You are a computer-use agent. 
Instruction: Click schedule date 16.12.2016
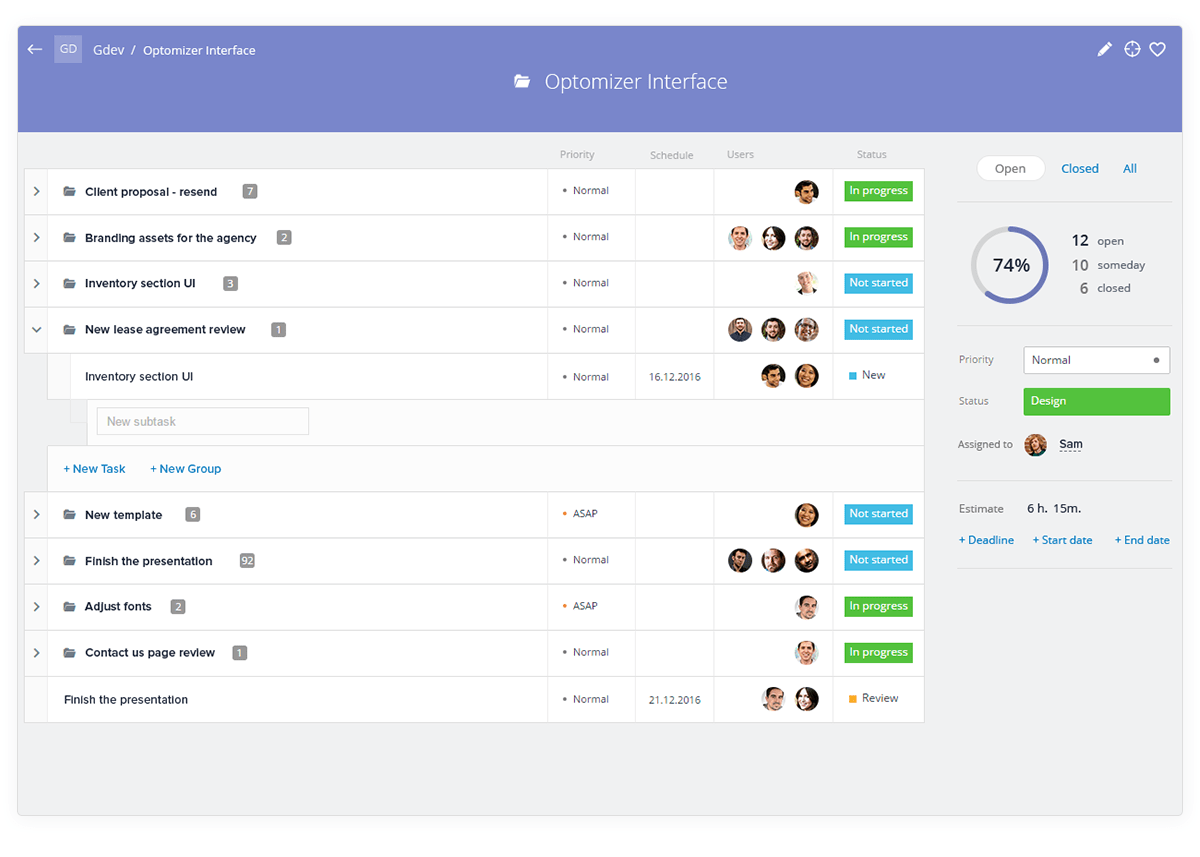point(675,377)
